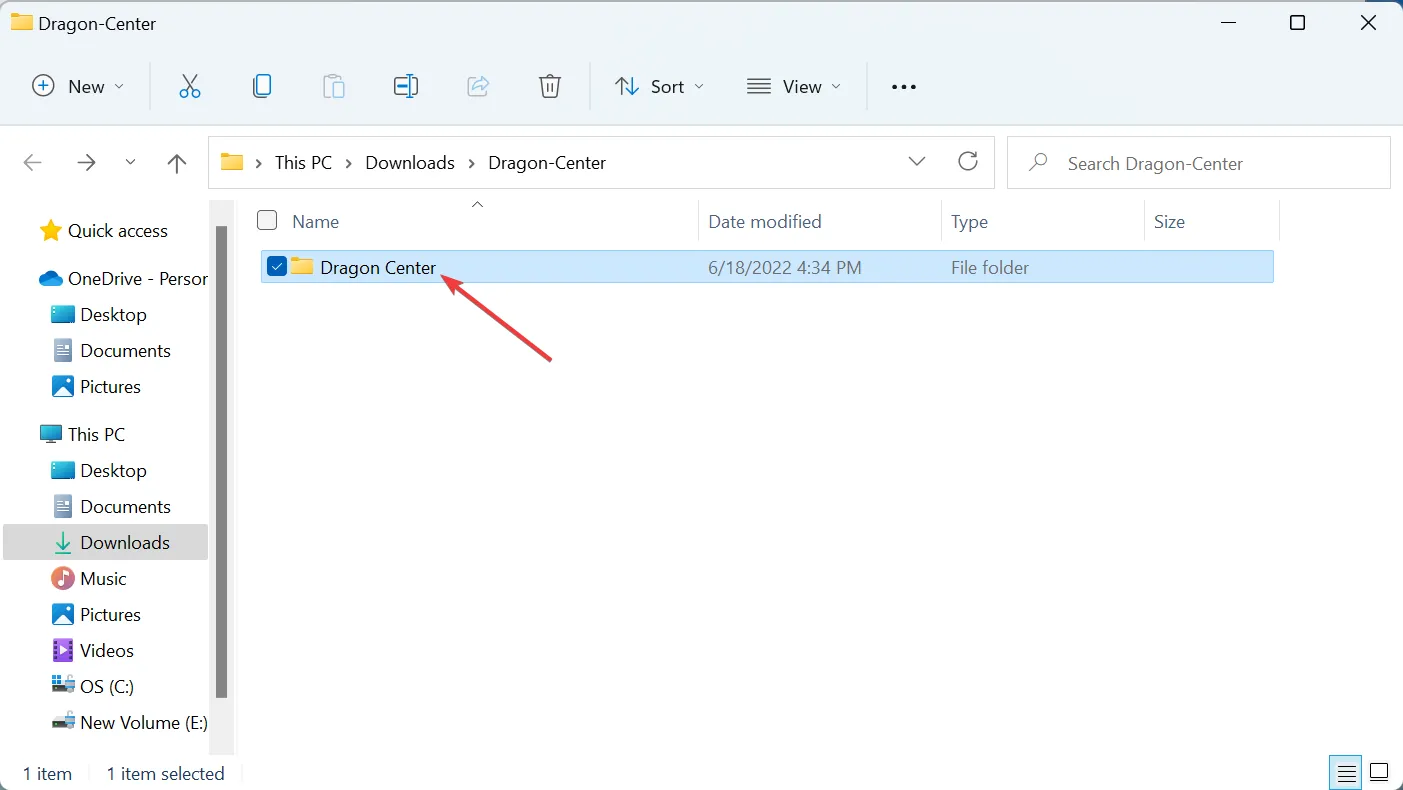The image size is (1403, 790).
Task: Uncheck the Dragon Center folder checkbox
Action: point(277,267)
